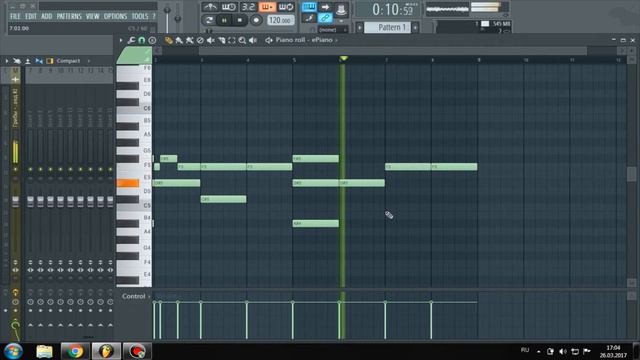The image size is (640, 360).
Task: Click the C5 note in piano roll
Action: pyautogui.click(x=223, y=199)
